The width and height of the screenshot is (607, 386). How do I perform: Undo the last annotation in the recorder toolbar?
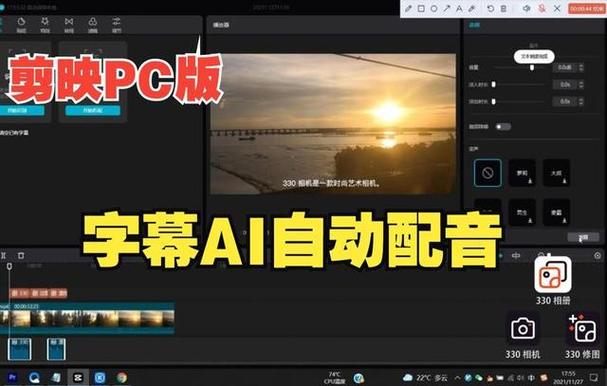coord(490,8)
